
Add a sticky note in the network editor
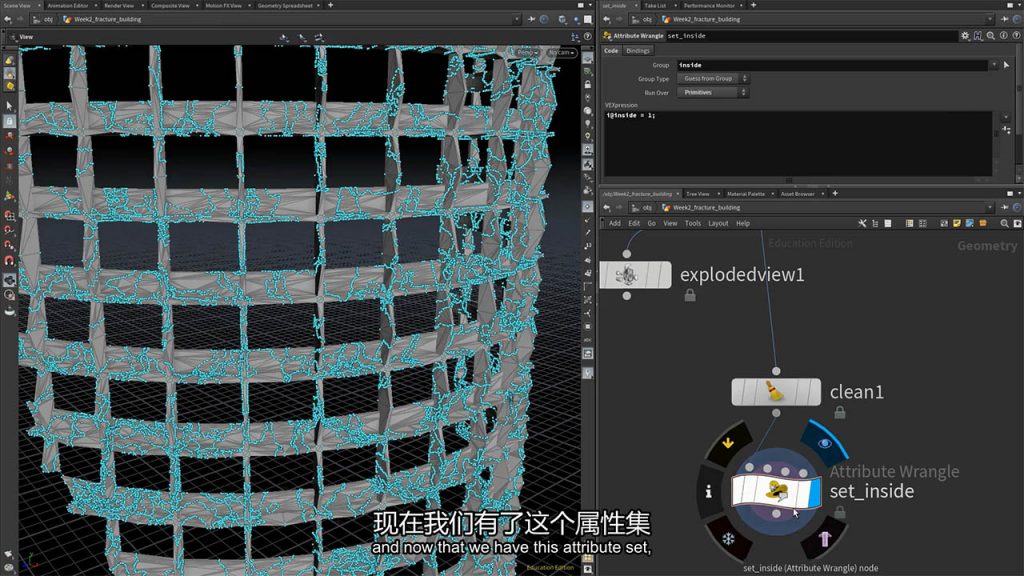957,223
